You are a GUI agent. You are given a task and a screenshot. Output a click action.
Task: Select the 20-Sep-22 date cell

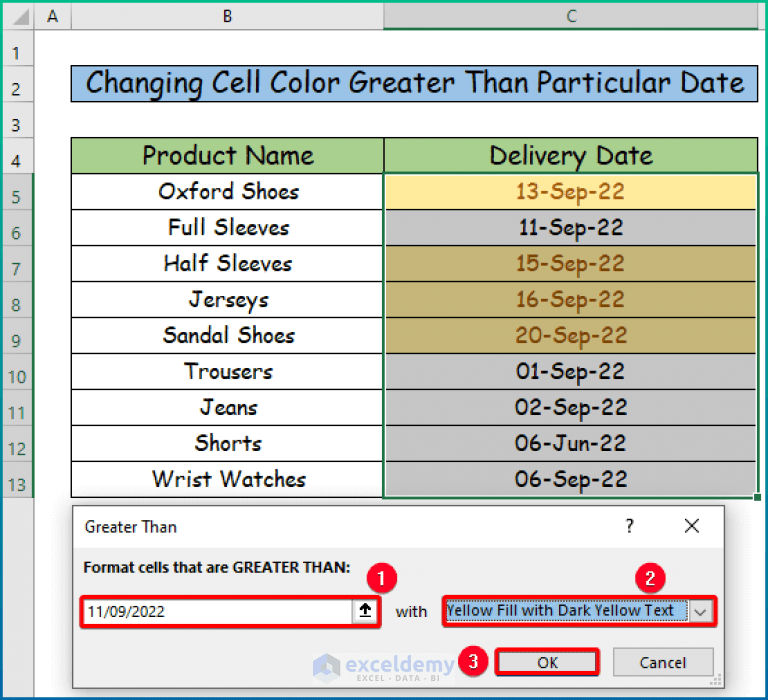(x=571, y=336)
